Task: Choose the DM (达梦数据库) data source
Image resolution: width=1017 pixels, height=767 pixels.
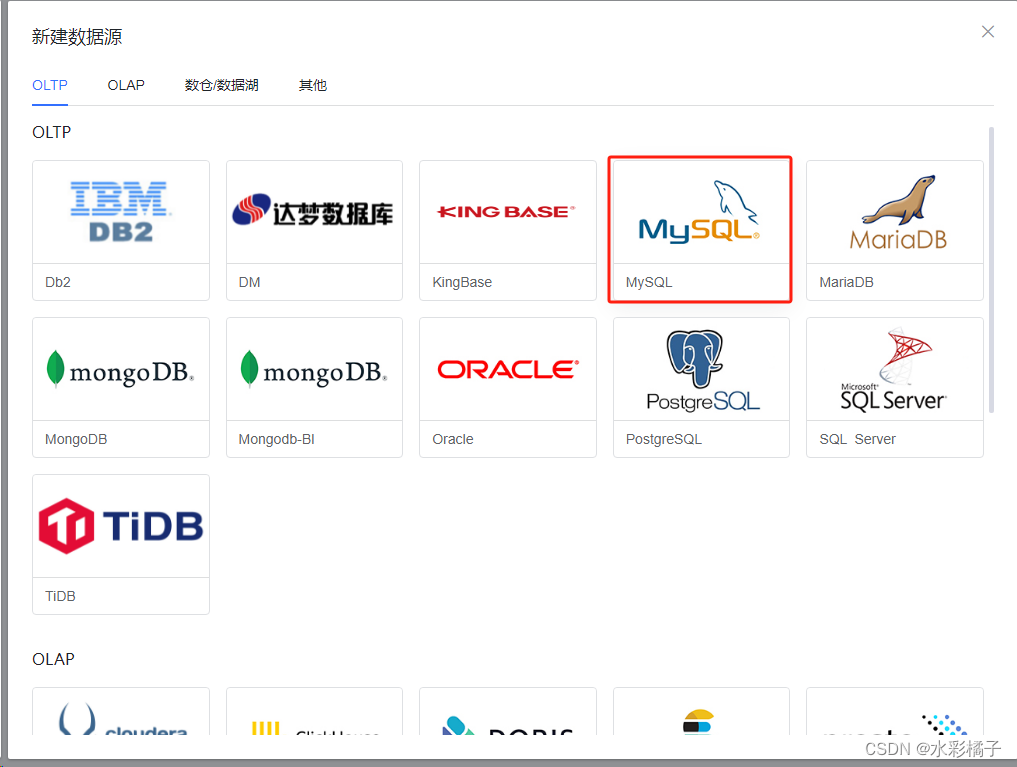Action: 314,230
